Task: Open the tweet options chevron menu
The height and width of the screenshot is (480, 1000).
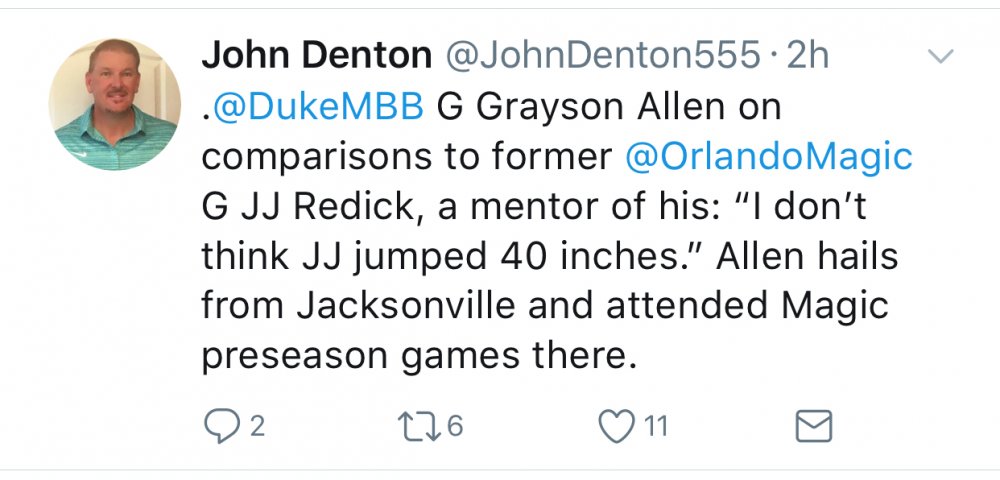Action: [x=941, y=59]
